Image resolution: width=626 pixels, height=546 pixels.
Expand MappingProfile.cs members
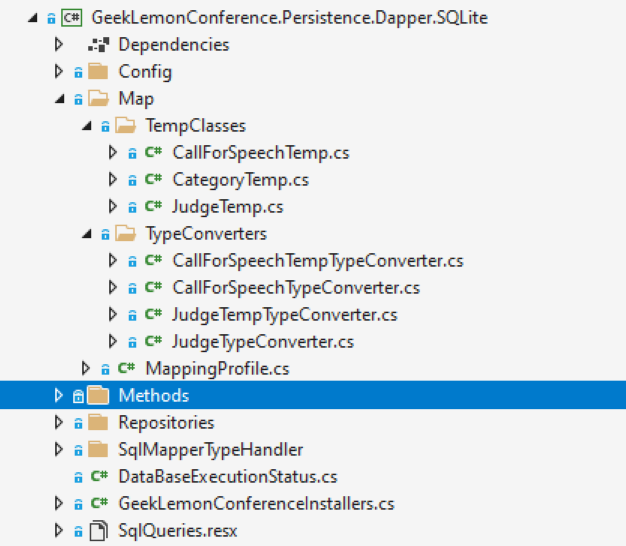(x=86, y=368)
